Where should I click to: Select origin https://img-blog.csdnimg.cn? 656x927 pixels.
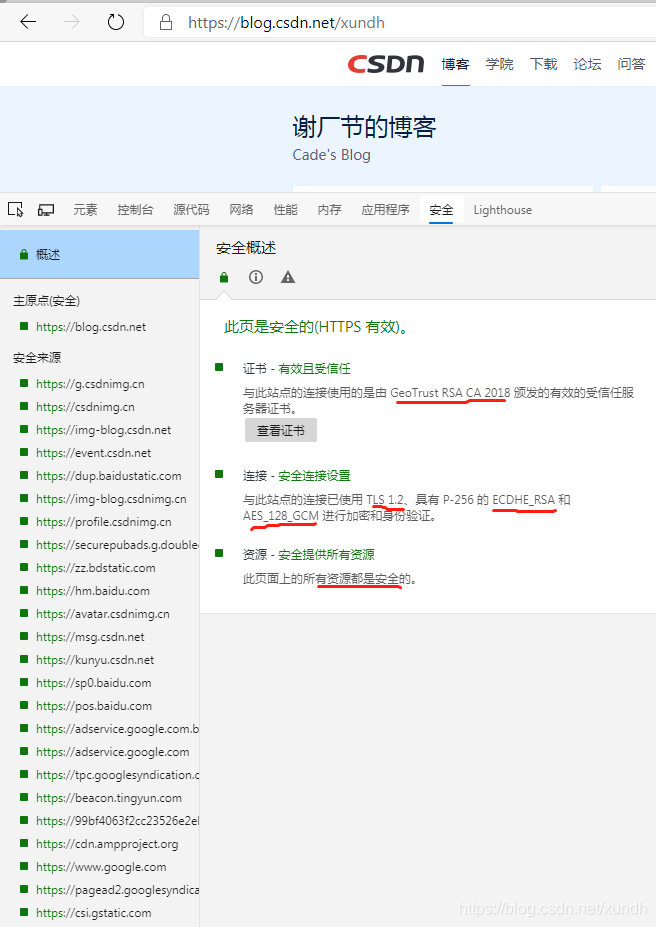click(x=111, y=499)
